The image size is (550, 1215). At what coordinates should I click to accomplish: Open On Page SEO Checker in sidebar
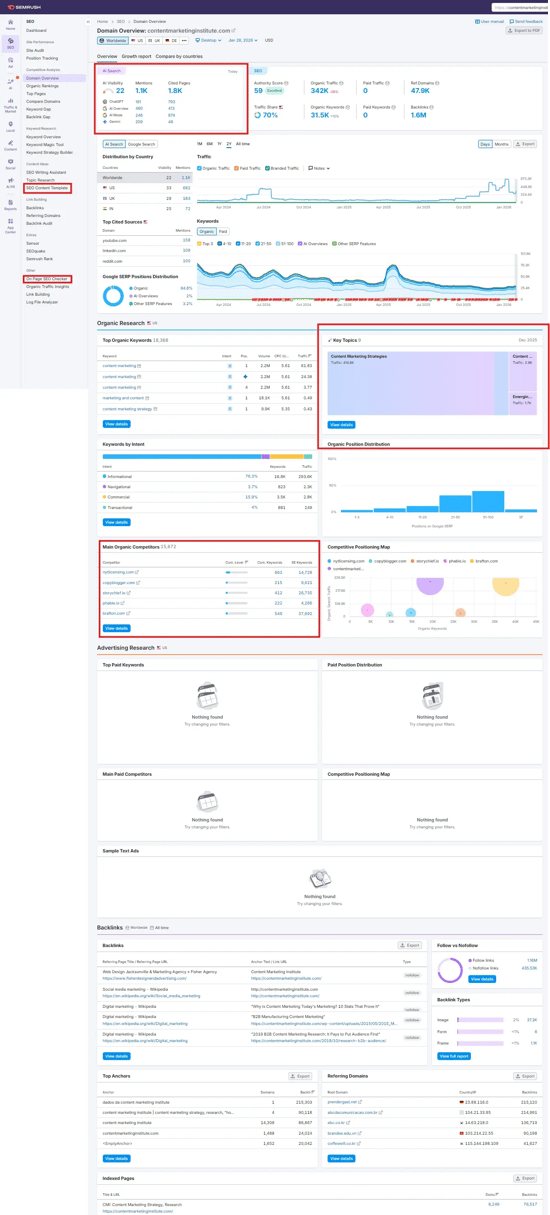[x=47, y=279]
